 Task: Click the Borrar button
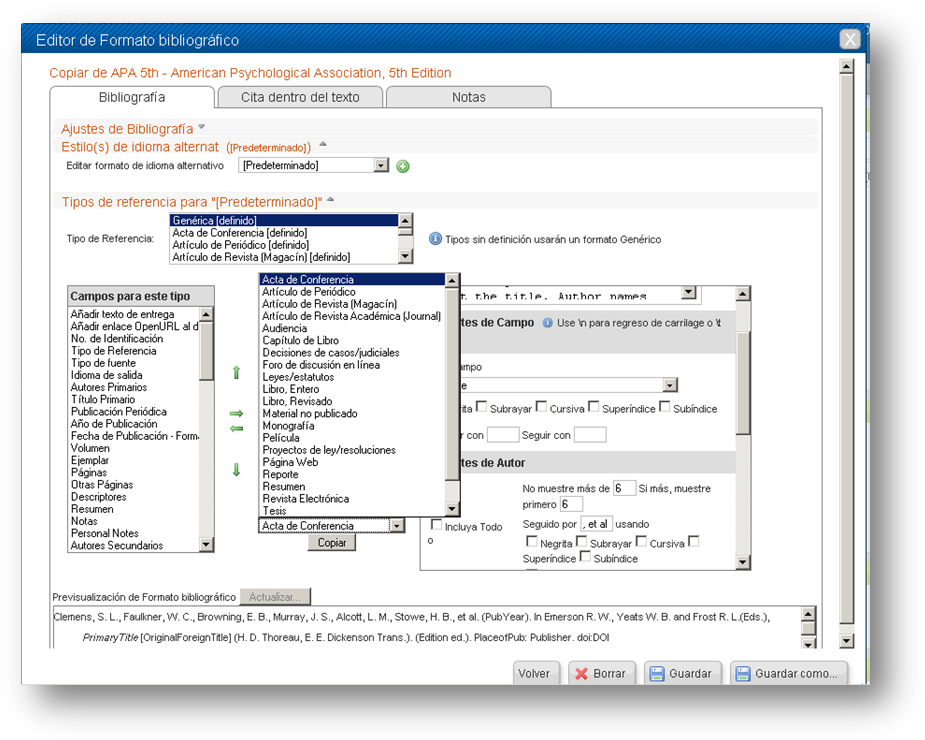coord(602,673)
